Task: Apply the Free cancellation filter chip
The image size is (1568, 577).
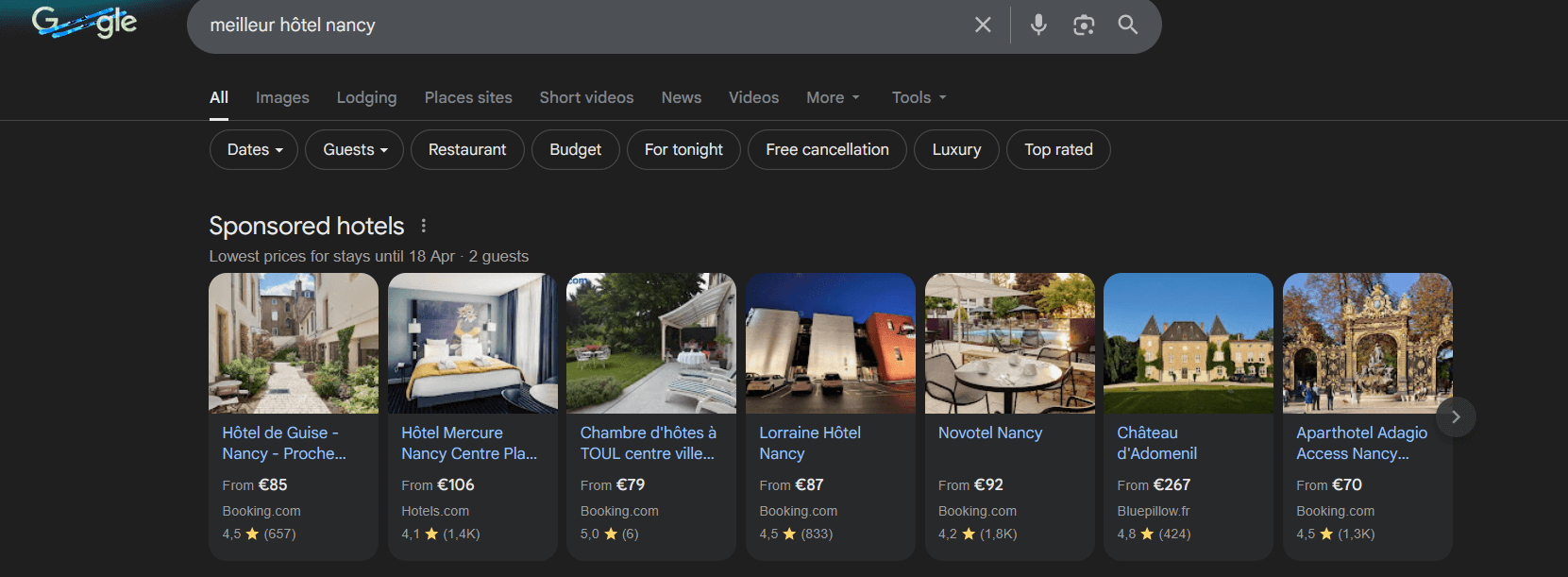Action: coord(827,149)
